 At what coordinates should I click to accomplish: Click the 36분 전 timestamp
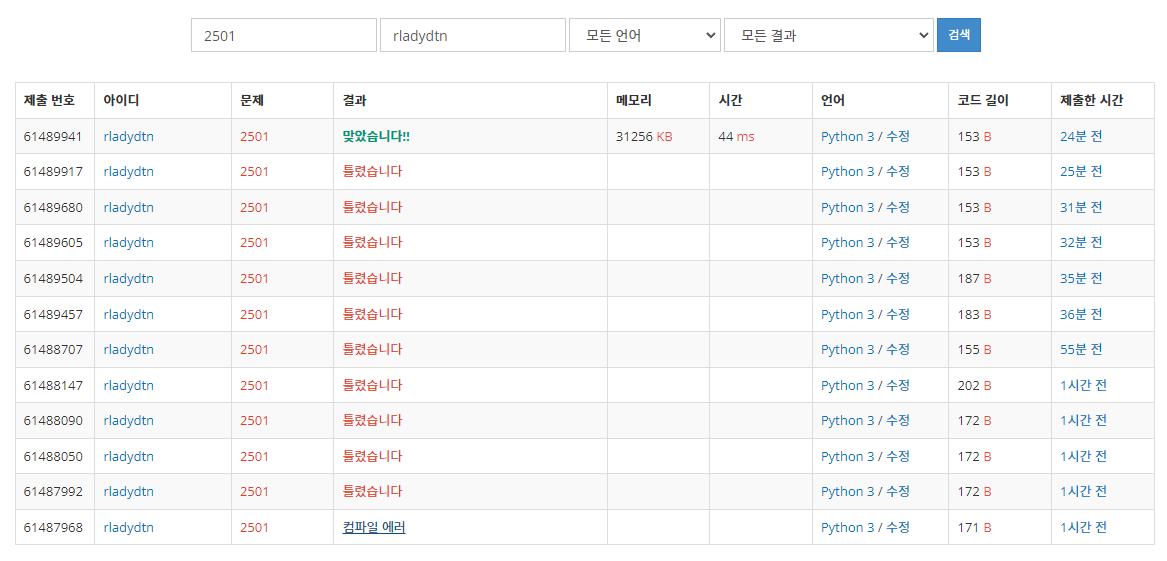pyautogui.click(x=1081, y=314)
